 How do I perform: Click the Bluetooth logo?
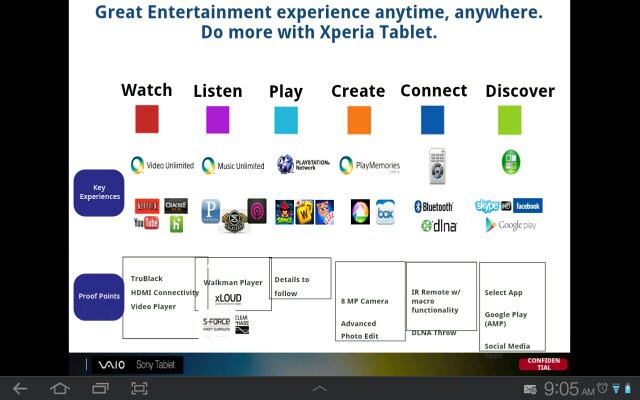433,207
